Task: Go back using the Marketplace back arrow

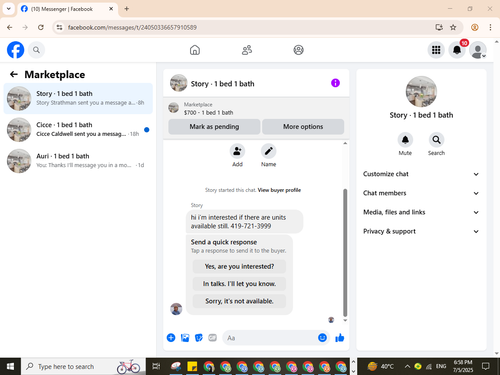Action: (x=14, y=74)
